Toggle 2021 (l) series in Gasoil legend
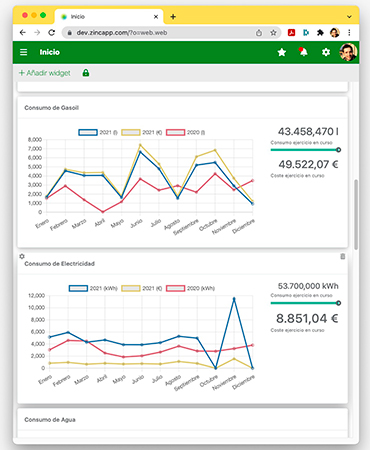The width and height of the screenshot is (370, 450). coord(98,132)
